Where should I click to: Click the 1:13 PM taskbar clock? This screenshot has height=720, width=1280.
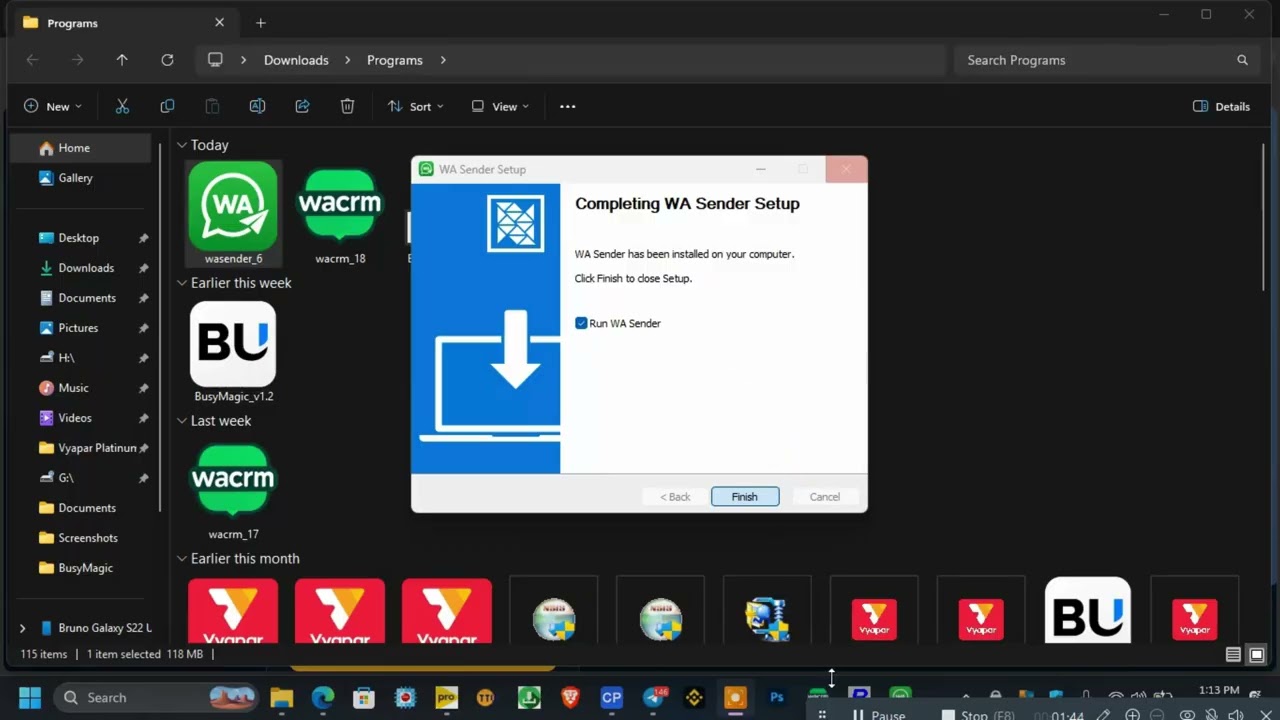point(1218,691)
